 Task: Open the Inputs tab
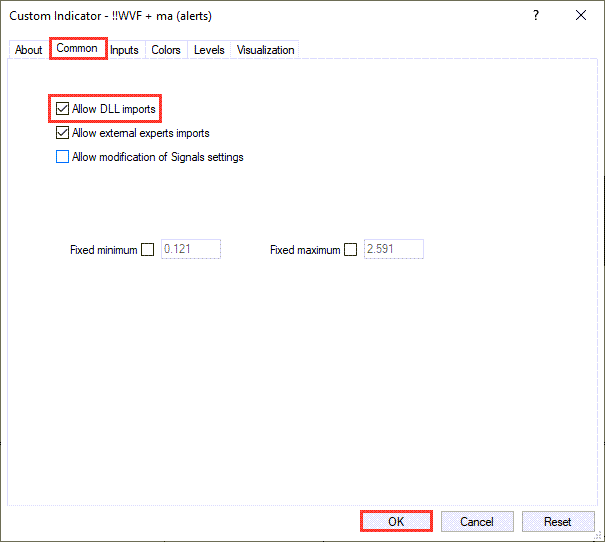(x=124, y=50)
